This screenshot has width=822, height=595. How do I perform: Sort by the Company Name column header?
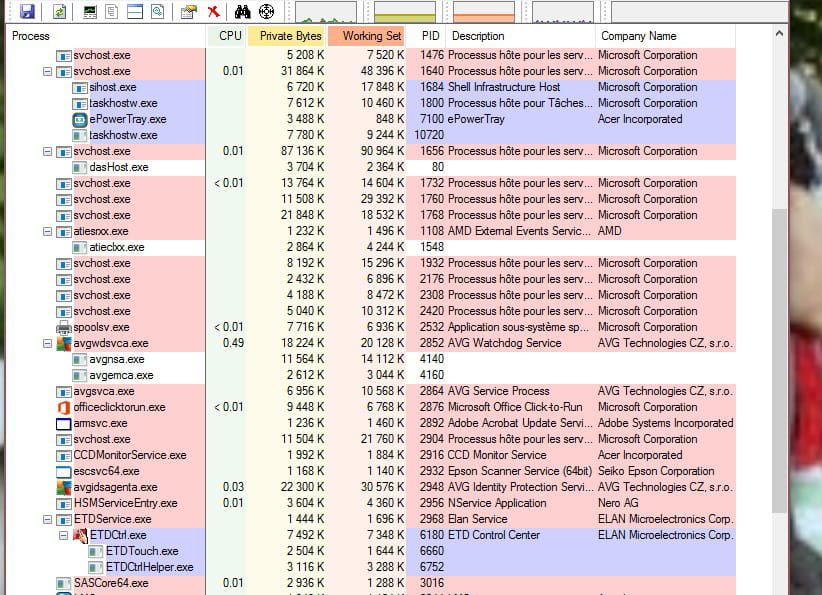tap(665, 36)
